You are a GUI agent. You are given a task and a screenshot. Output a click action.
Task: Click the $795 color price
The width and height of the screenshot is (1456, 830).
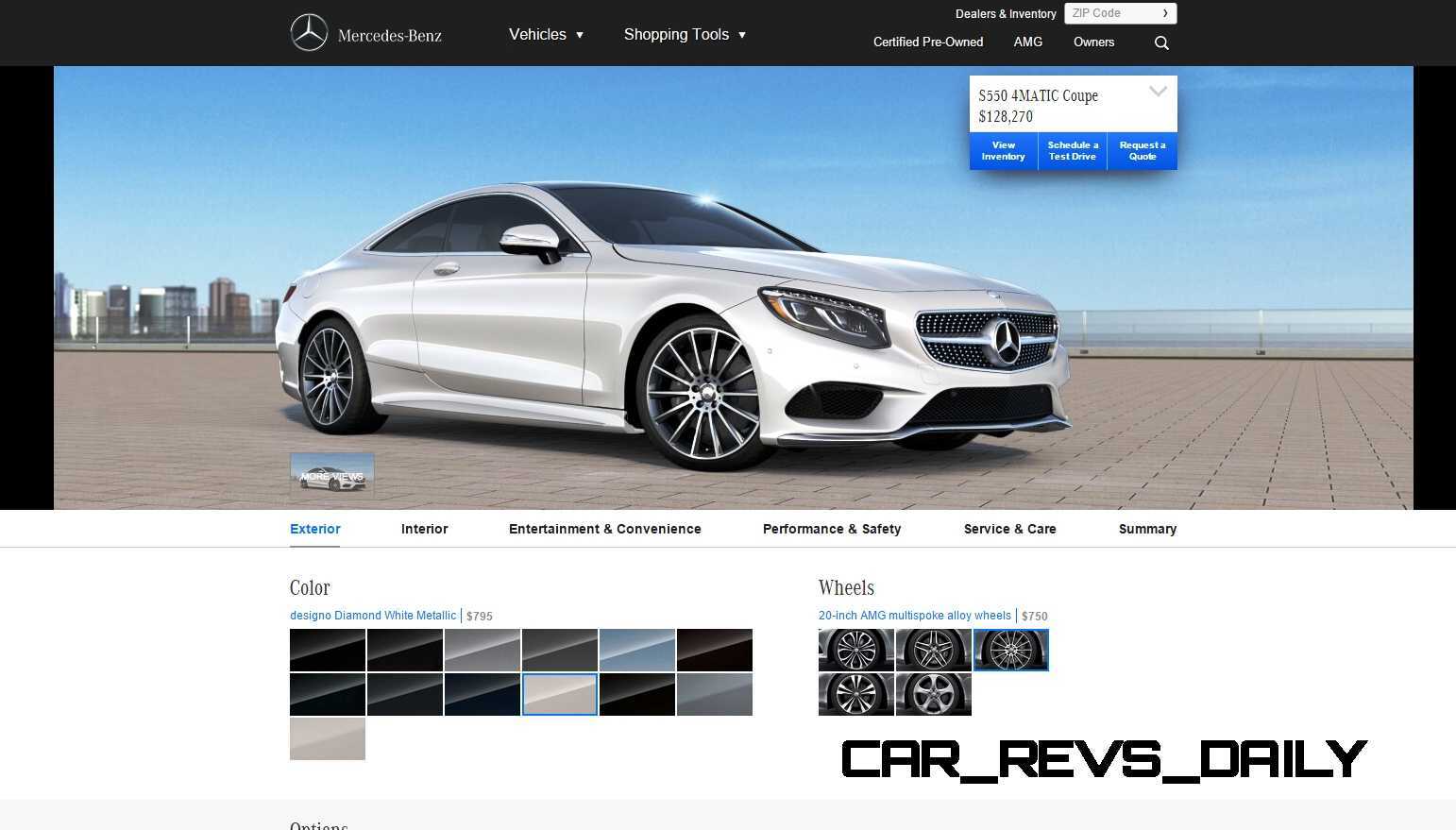tap(480, 616)
